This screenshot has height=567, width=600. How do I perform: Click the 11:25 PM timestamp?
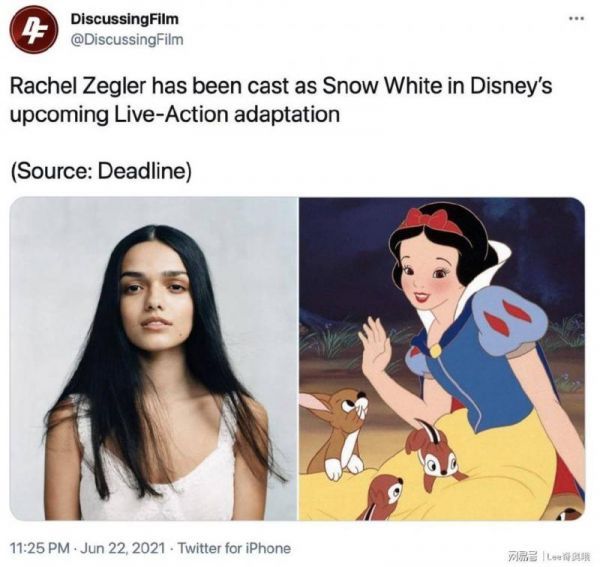tap(40, 548)
